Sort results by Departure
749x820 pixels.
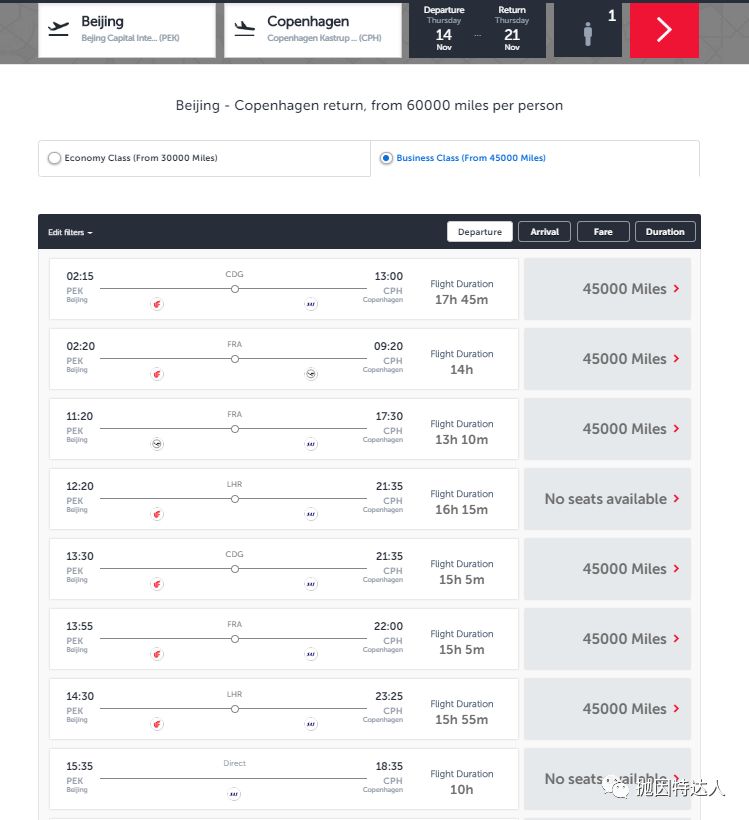tap(480, 232)
